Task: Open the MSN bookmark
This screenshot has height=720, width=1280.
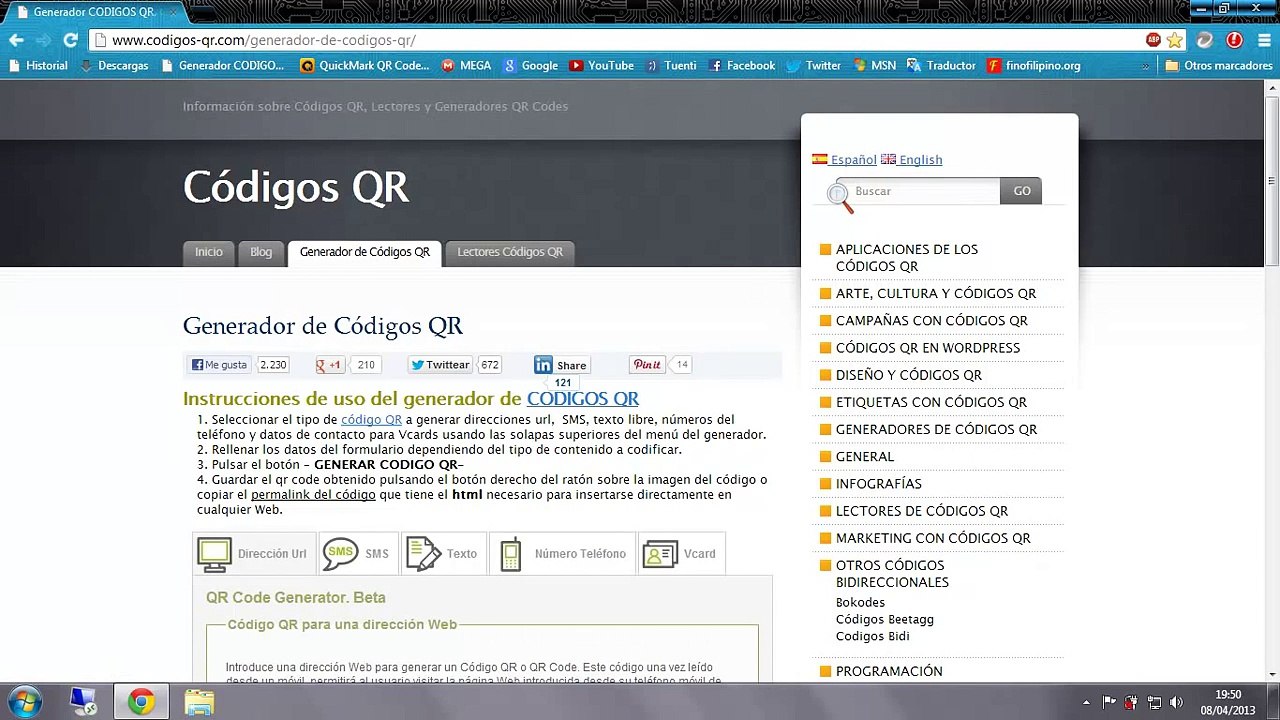Action: (x=875, y=65)
